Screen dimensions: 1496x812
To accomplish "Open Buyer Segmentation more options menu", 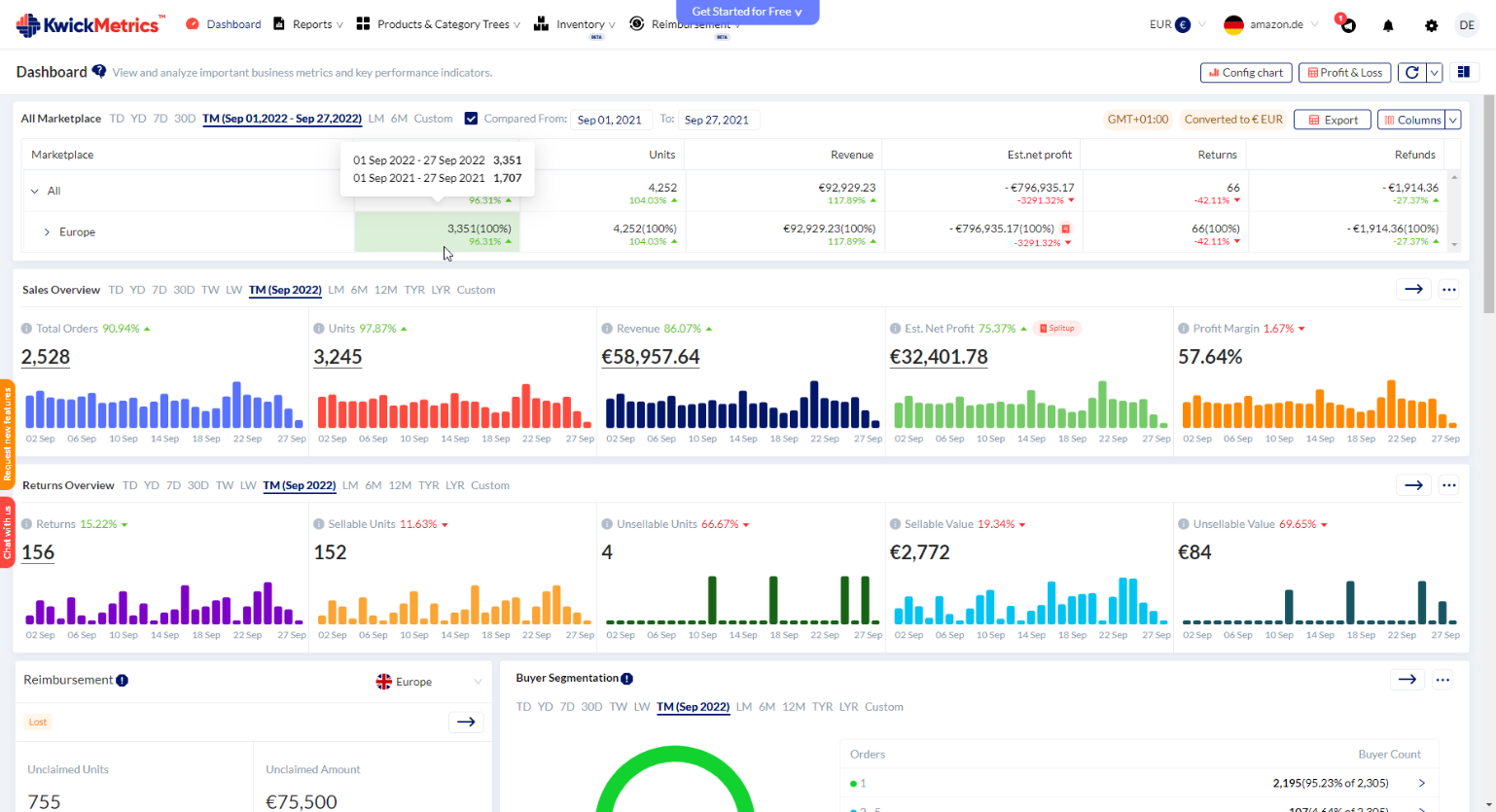I will pyautogui.click(x=1443, y=680).
